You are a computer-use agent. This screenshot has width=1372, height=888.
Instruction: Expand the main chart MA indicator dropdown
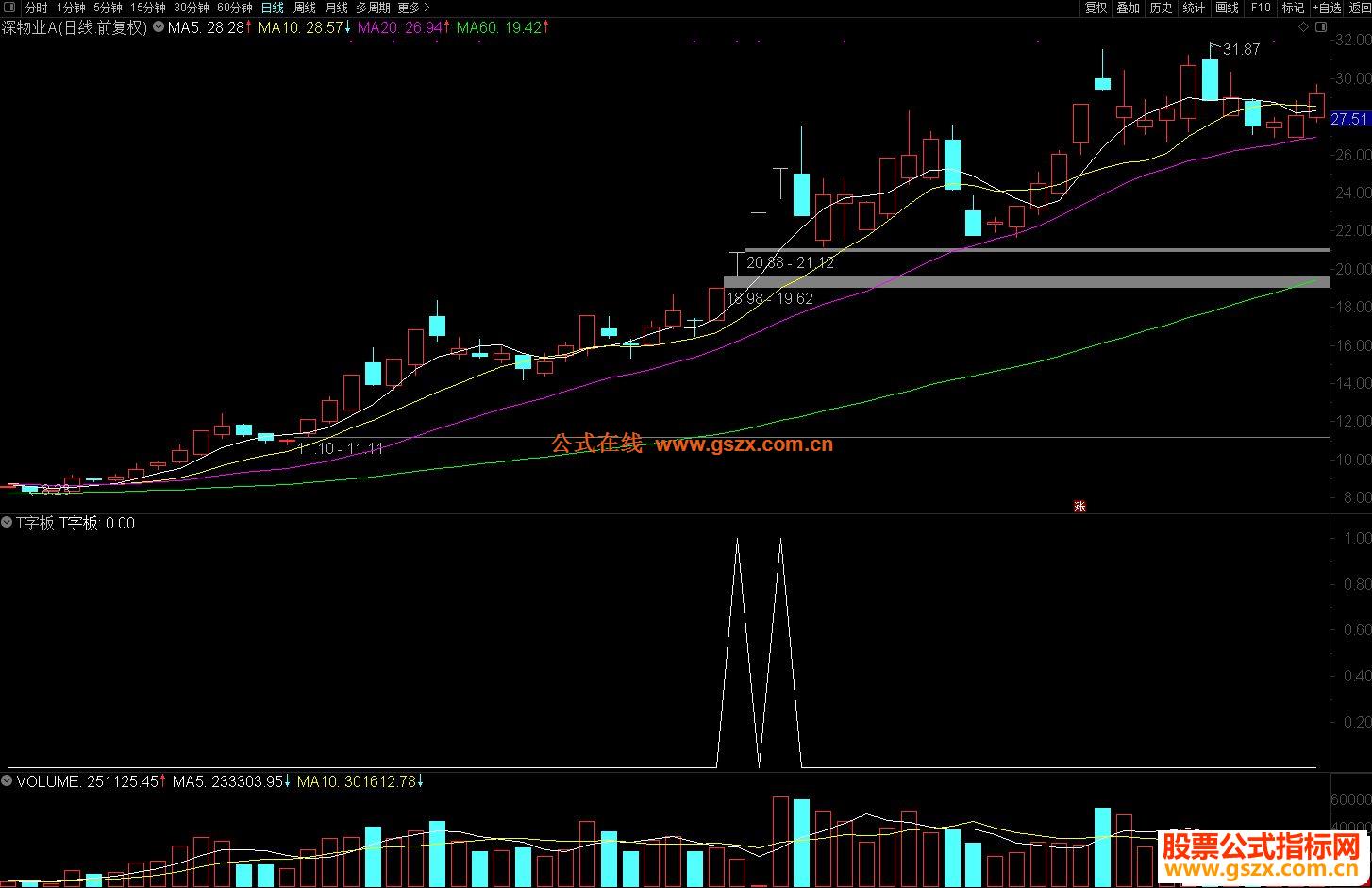[x=157, y=27]
